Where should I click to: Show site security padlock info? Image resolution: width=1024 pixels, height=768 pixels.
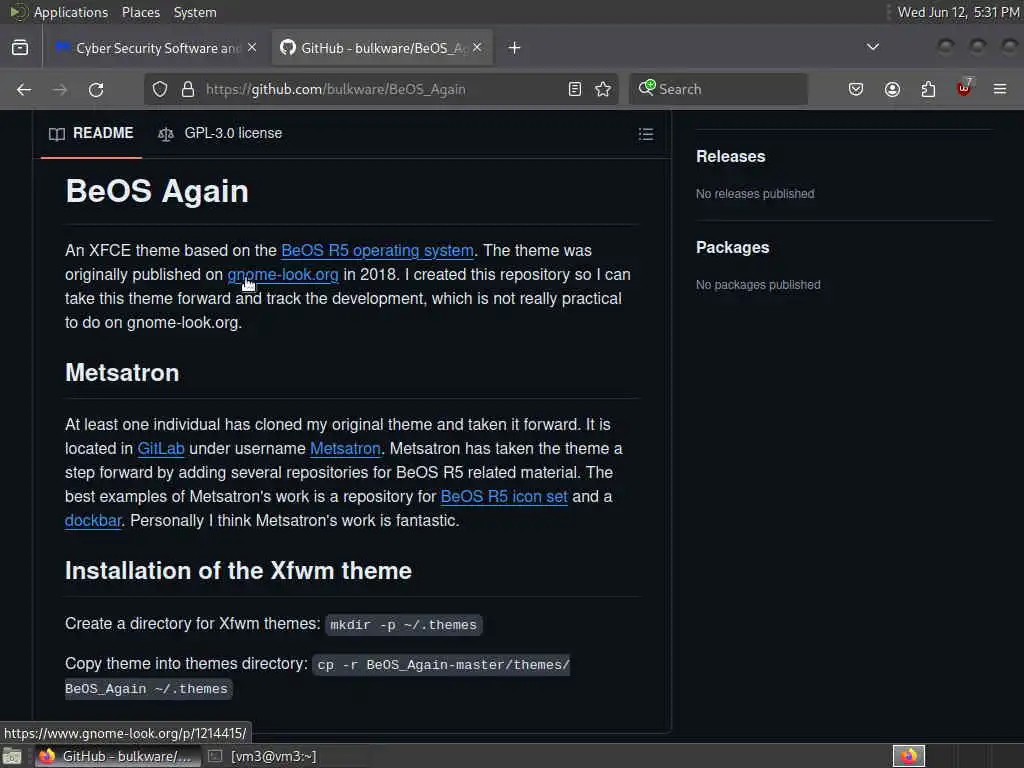188,89
